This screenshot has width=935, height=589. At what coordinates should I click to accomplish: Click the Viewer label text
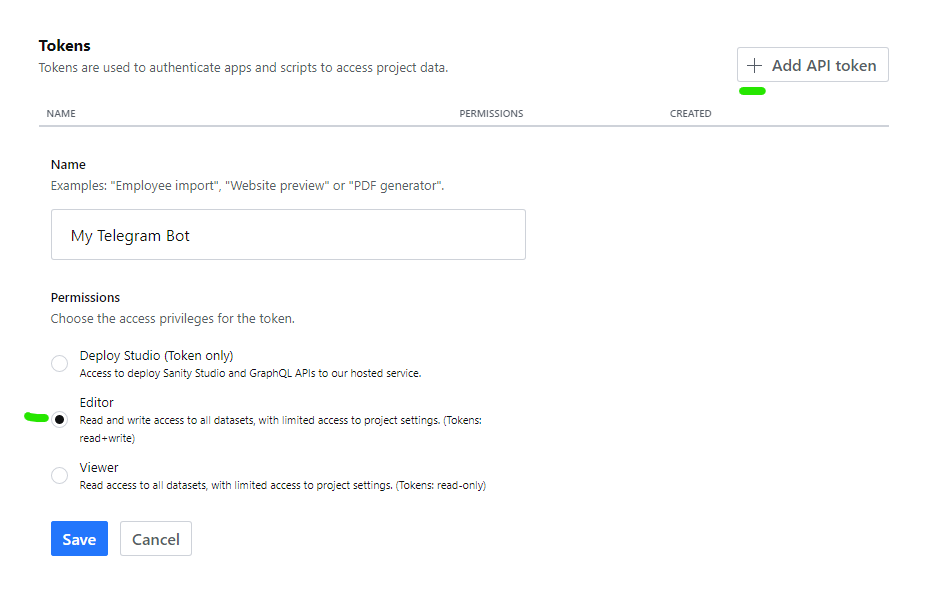[98, 467]
